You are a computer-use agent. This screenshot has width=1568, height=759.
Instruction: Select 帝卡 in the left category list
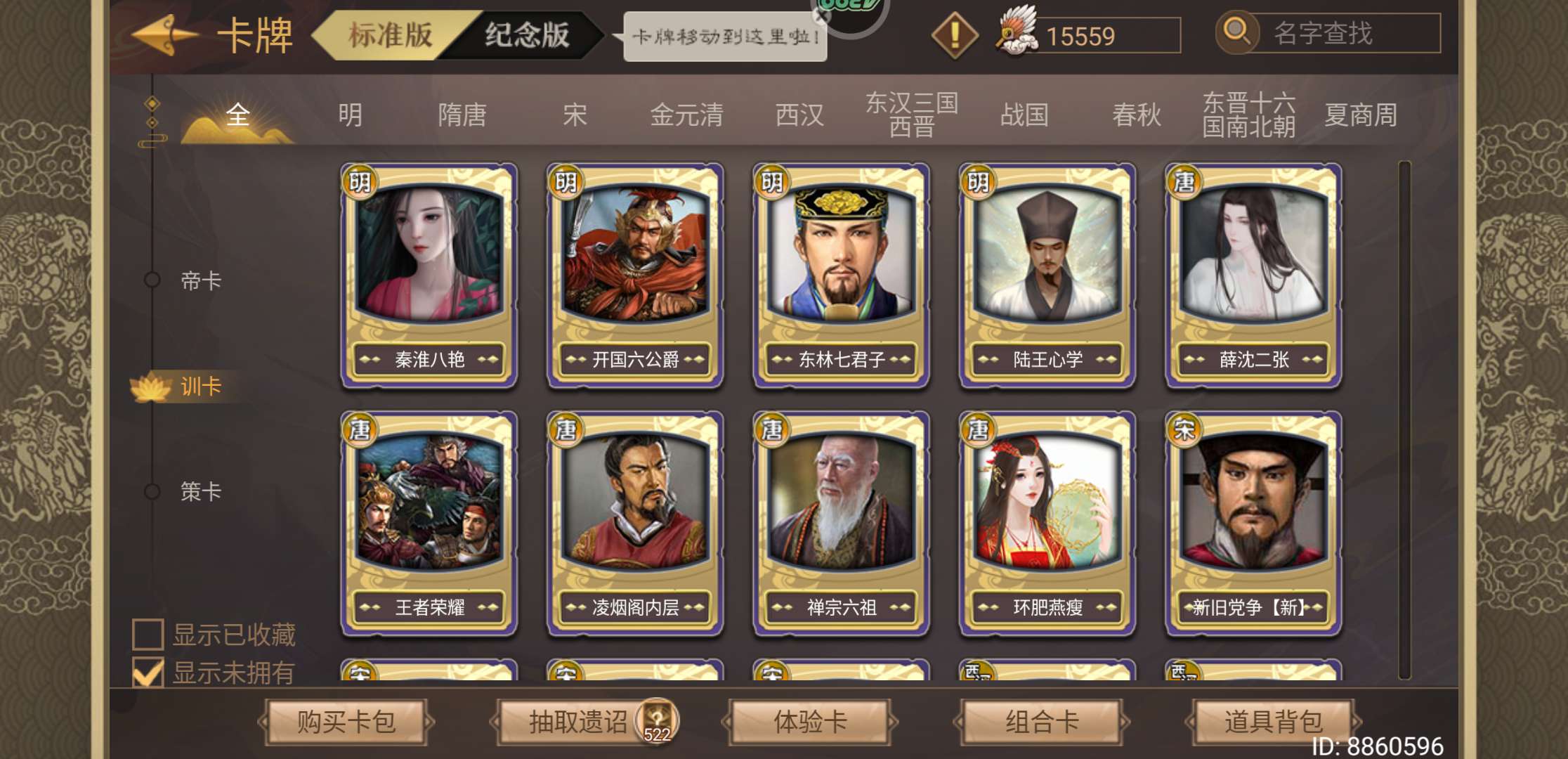click(201, 281)
